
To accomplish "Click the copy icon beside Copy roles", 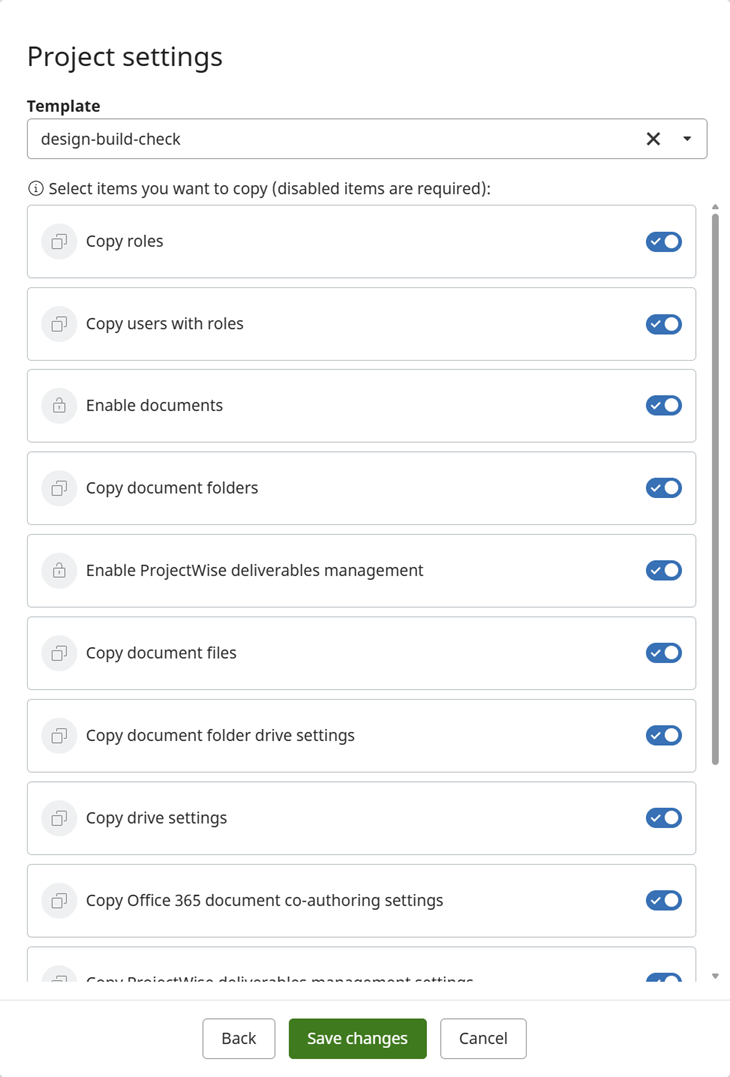I will 59,242.
